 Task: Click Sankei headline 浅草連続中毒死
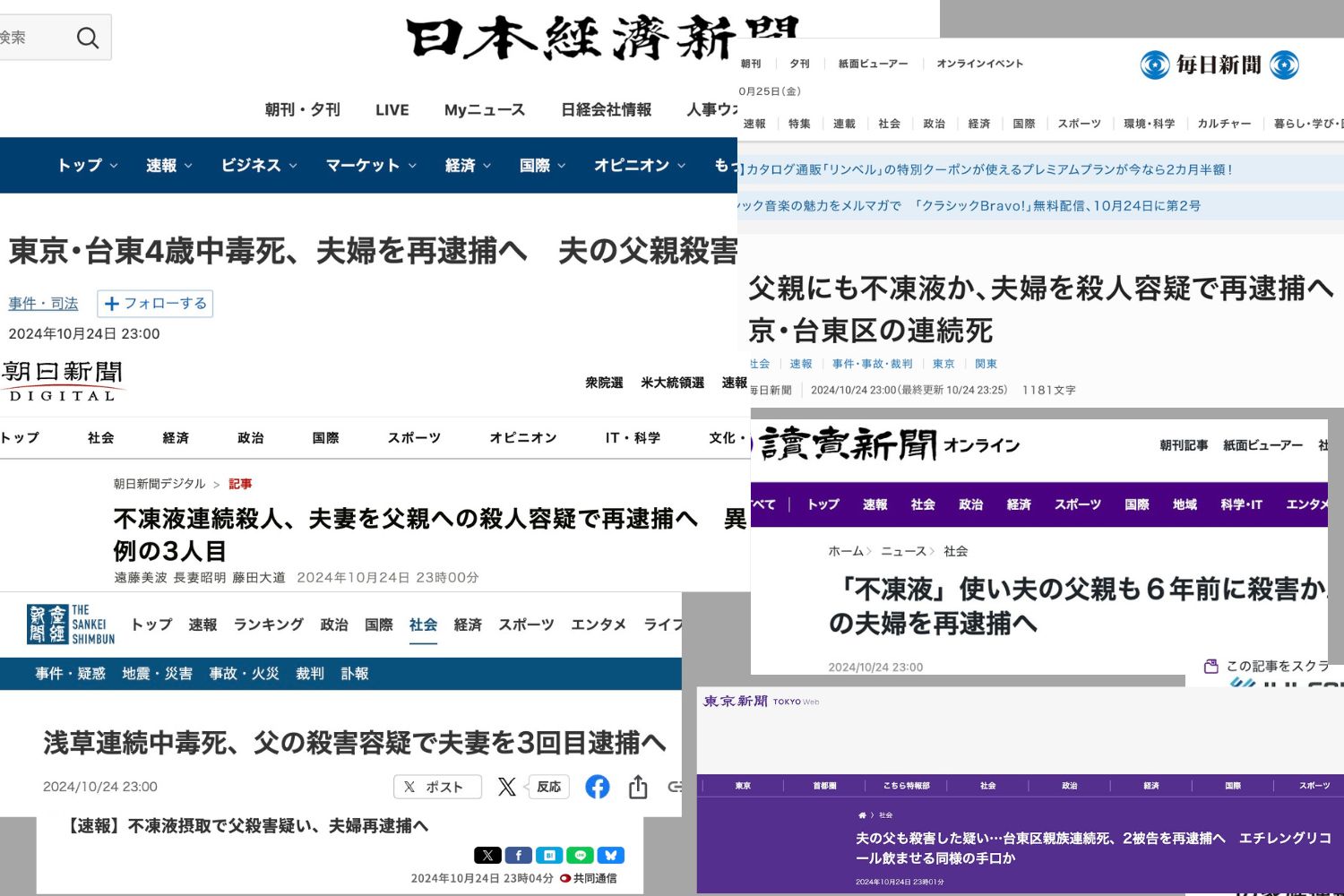click(355, 743)
